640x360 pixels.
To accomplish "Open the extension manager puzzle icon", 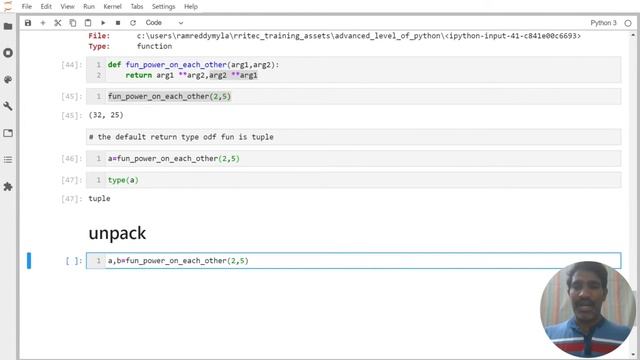I will point(8,187).
